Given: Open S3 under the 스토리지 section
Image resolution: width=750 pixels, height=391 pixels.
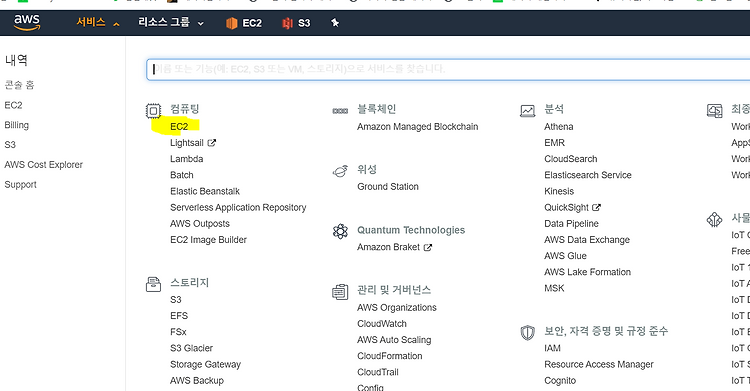Looking at the screenshot, I should click(176, 300).
